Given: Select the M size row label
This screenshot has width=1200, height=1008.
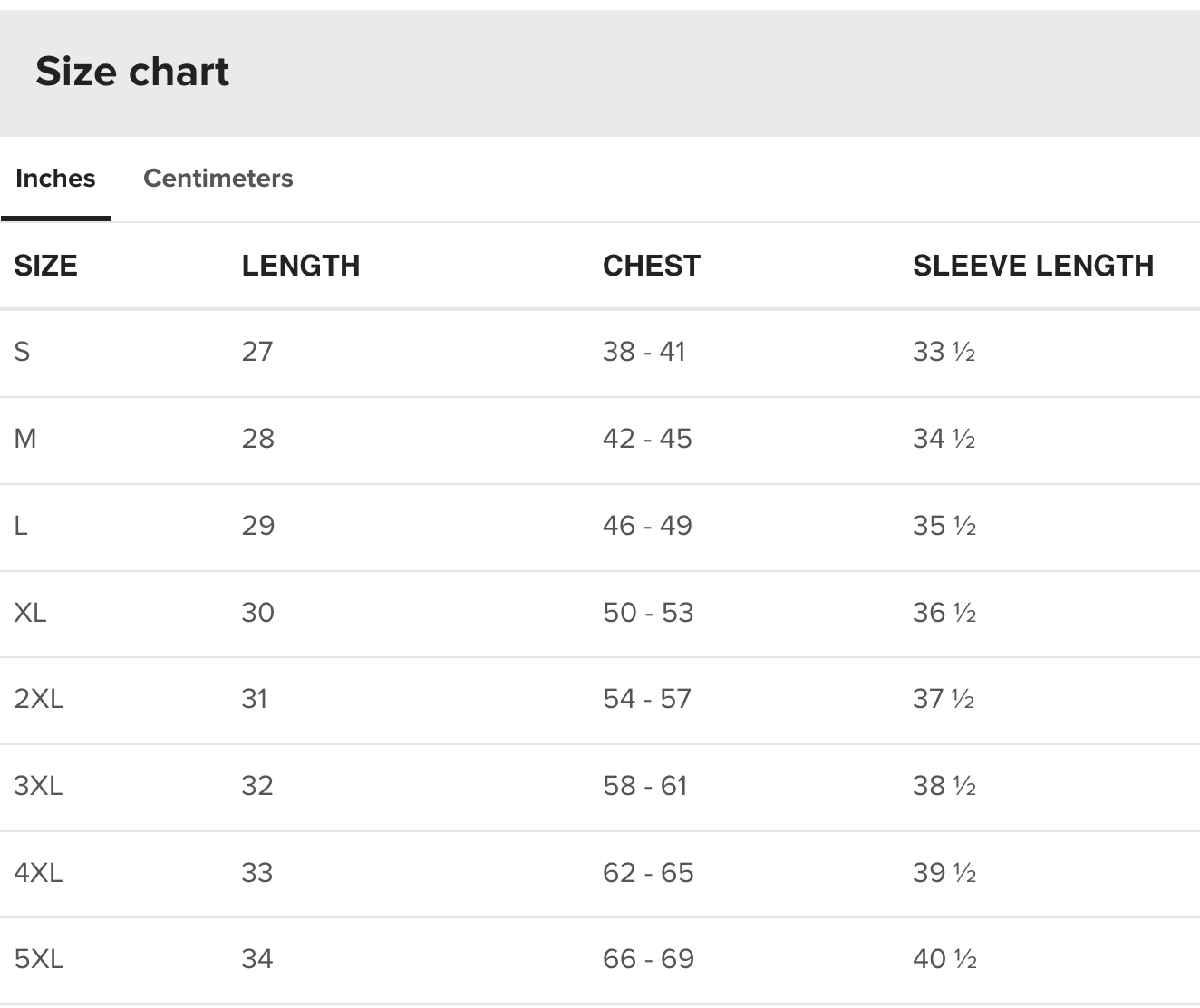Looking at the screenshot, I should coord(25,439).
